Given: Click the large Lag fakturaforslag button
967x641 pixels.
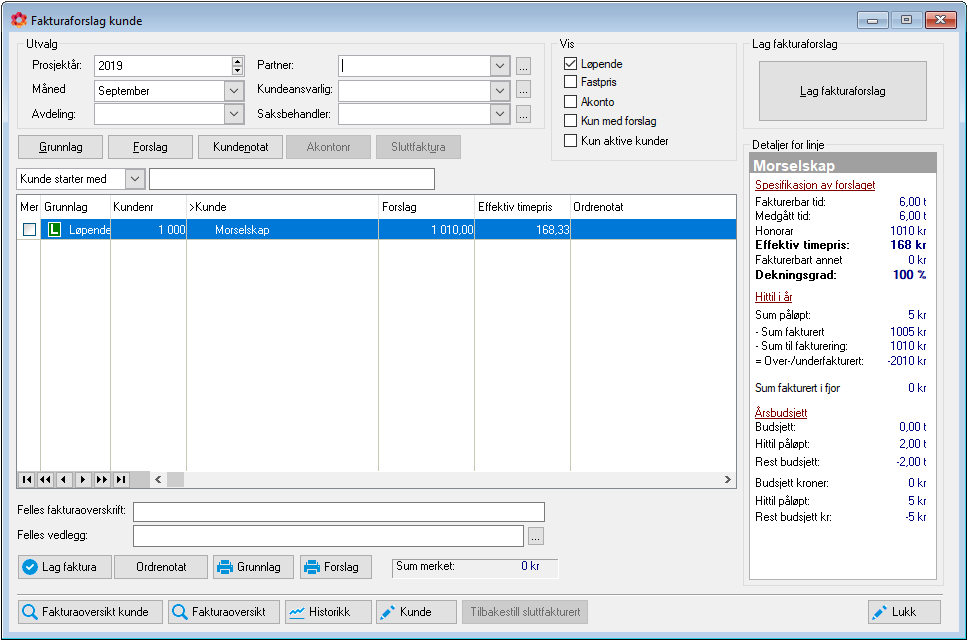Looking at the screenshot, I should [842, 91].
